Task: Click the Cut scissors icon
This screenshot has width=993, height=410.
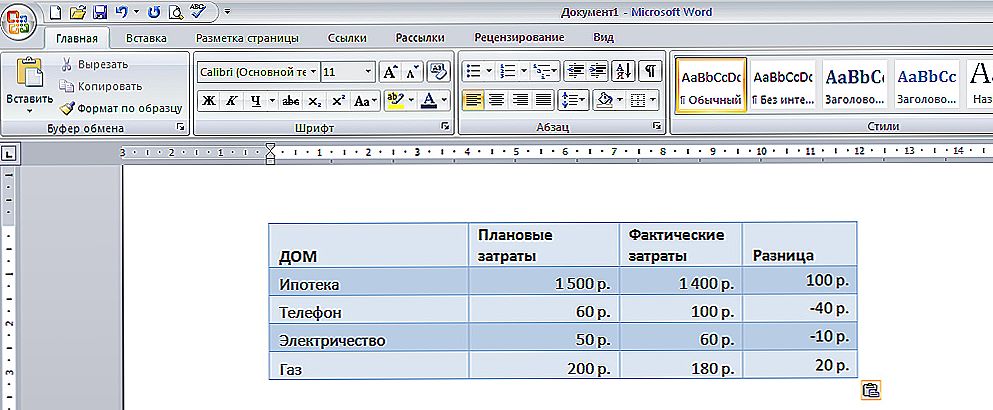Action: pos(67,64)
